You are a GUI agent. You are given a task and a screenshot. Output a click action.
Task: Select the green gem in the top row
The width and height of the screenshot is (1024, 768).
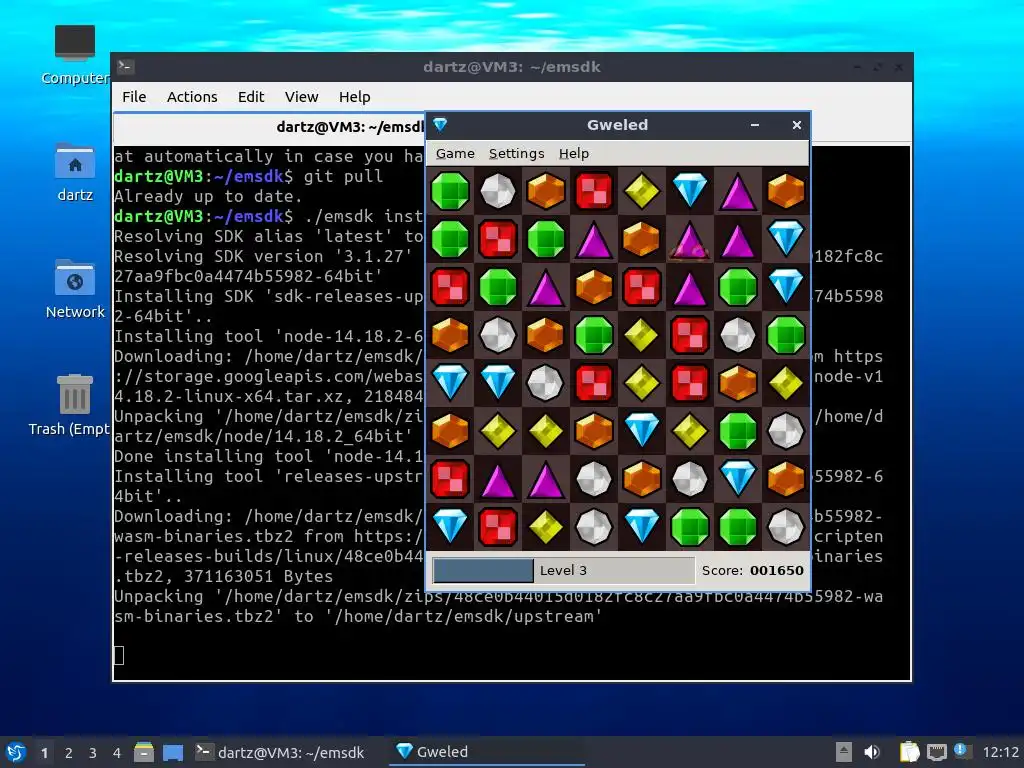coord(450,191)
